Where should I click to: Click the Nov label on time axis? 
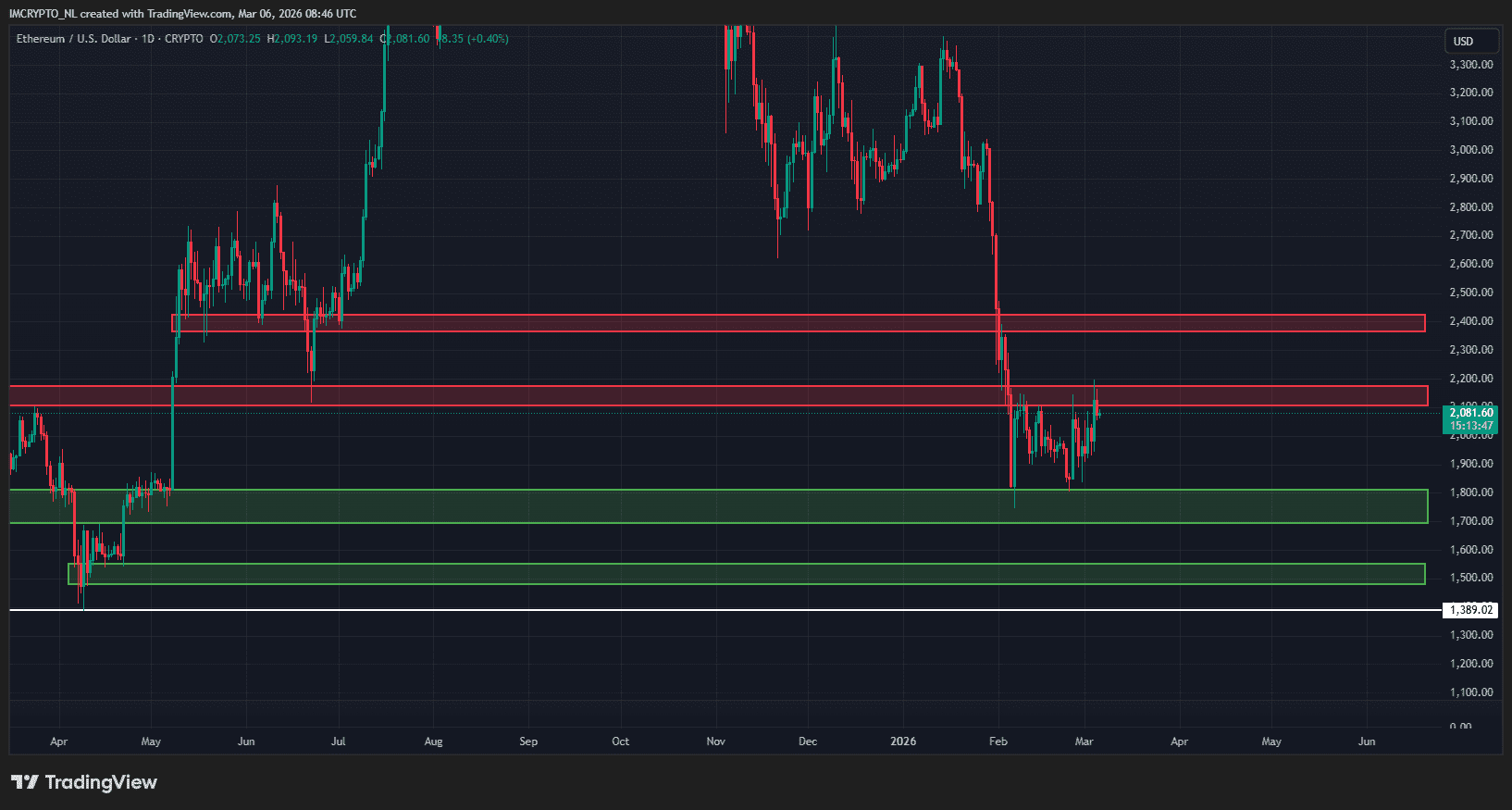[715, 741]
